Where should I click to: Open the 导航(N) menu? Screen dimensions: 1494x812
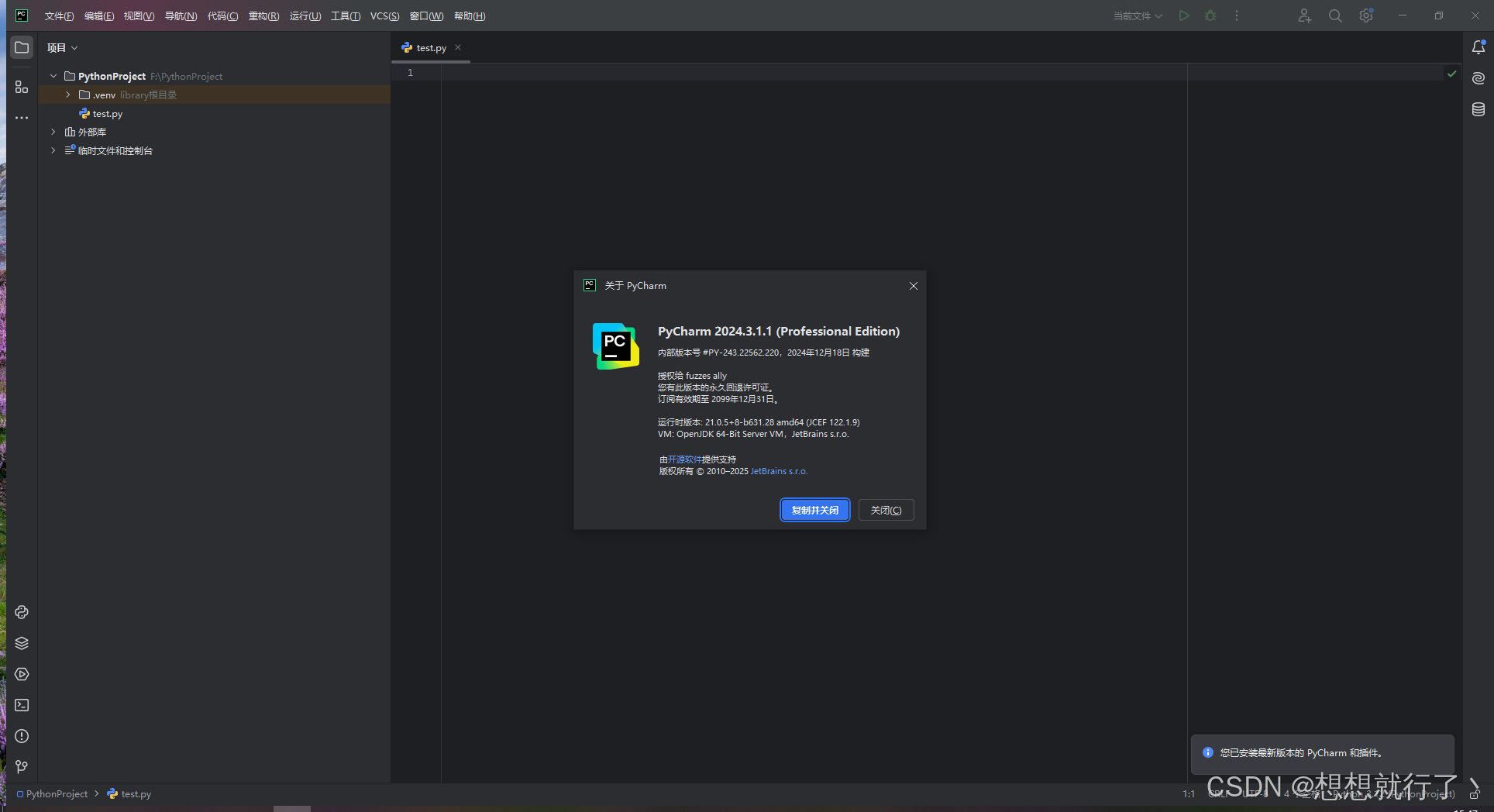[181, 16]
